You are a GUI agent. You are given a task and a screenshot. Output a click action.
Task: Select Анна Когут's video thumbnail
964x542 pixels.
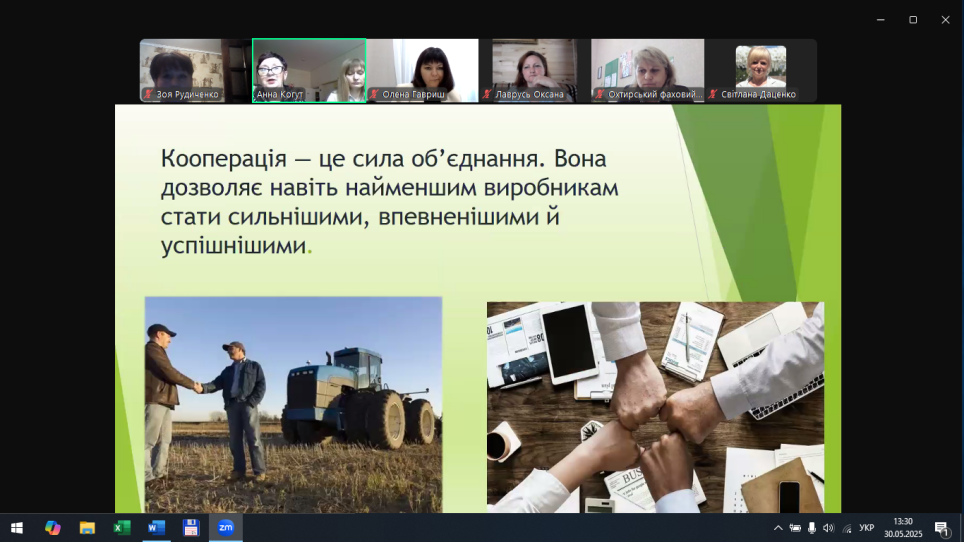click(309, 70)
